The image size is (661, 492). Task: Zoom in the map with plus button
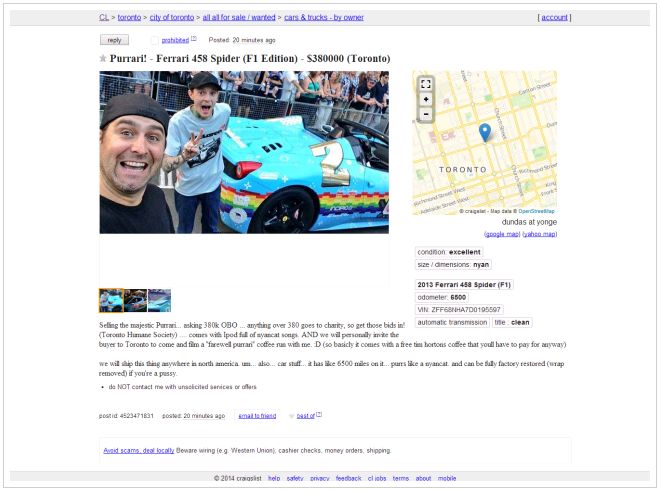coord(426,99)
